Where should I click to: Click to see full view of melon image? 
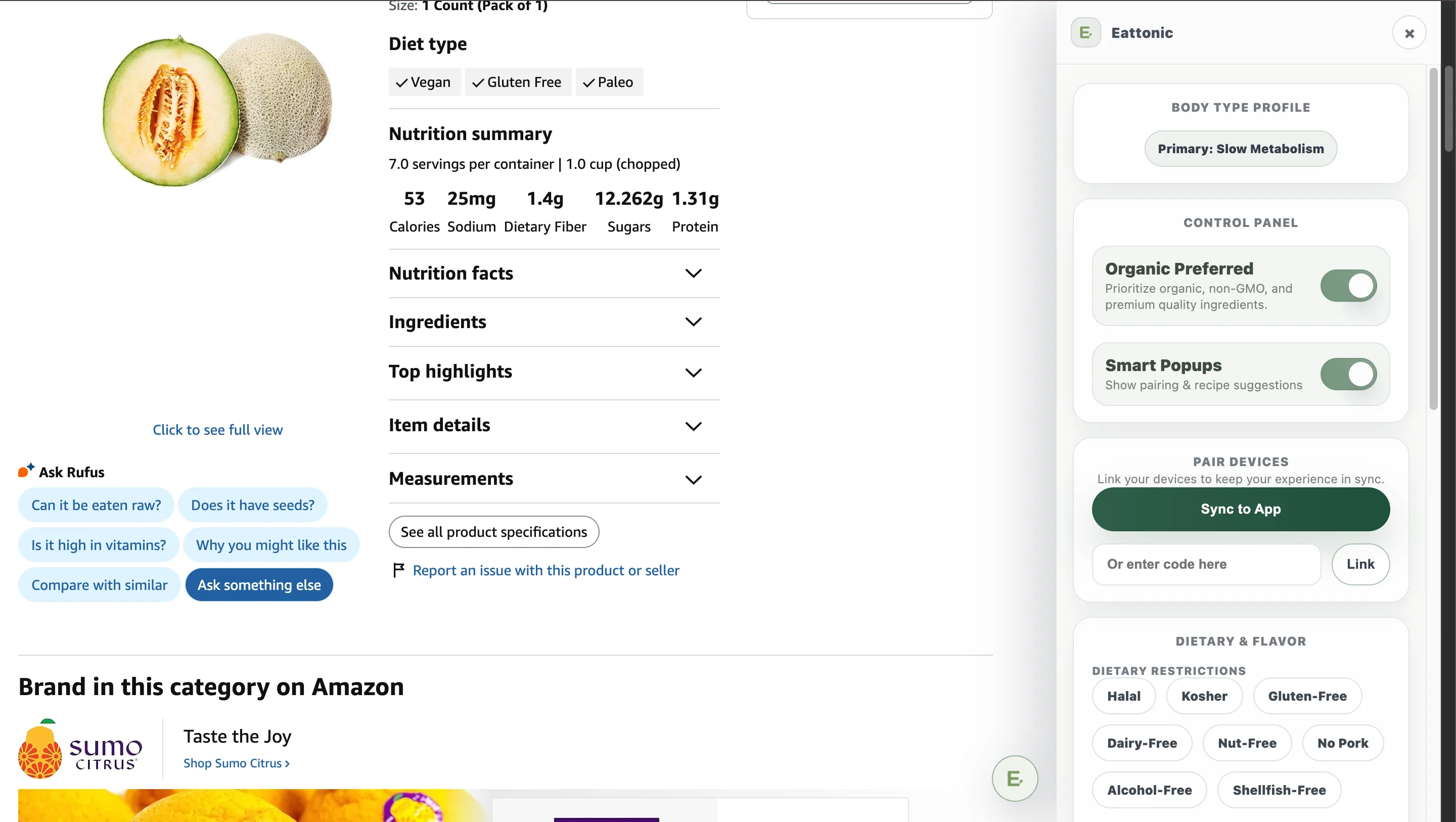pos(217,429)
